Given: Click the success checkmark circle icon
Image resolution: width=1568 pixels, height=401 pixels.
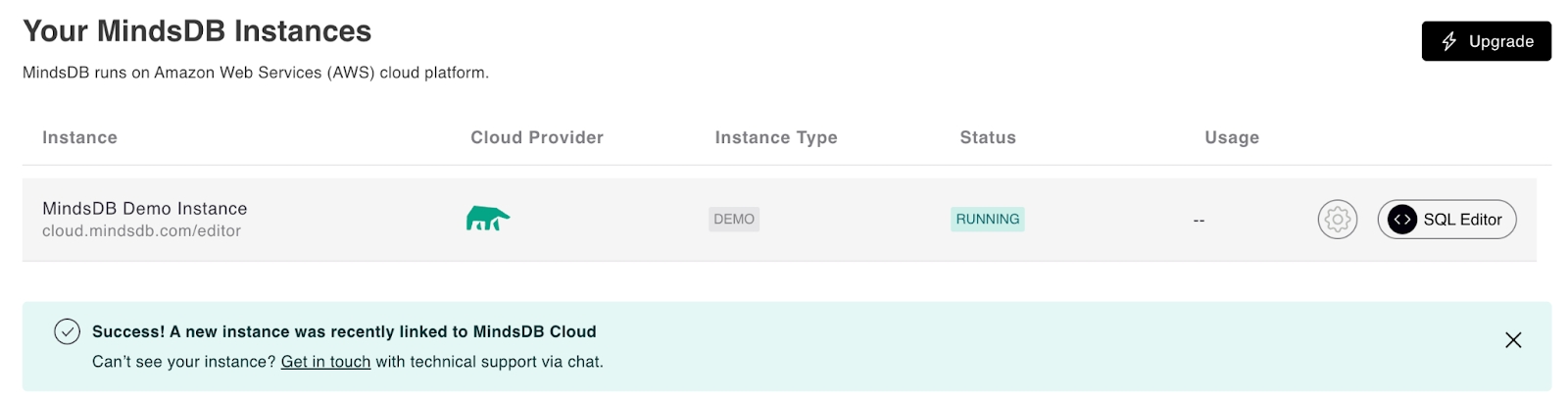Looking at the screenshot, I should (x=67, y=332).
